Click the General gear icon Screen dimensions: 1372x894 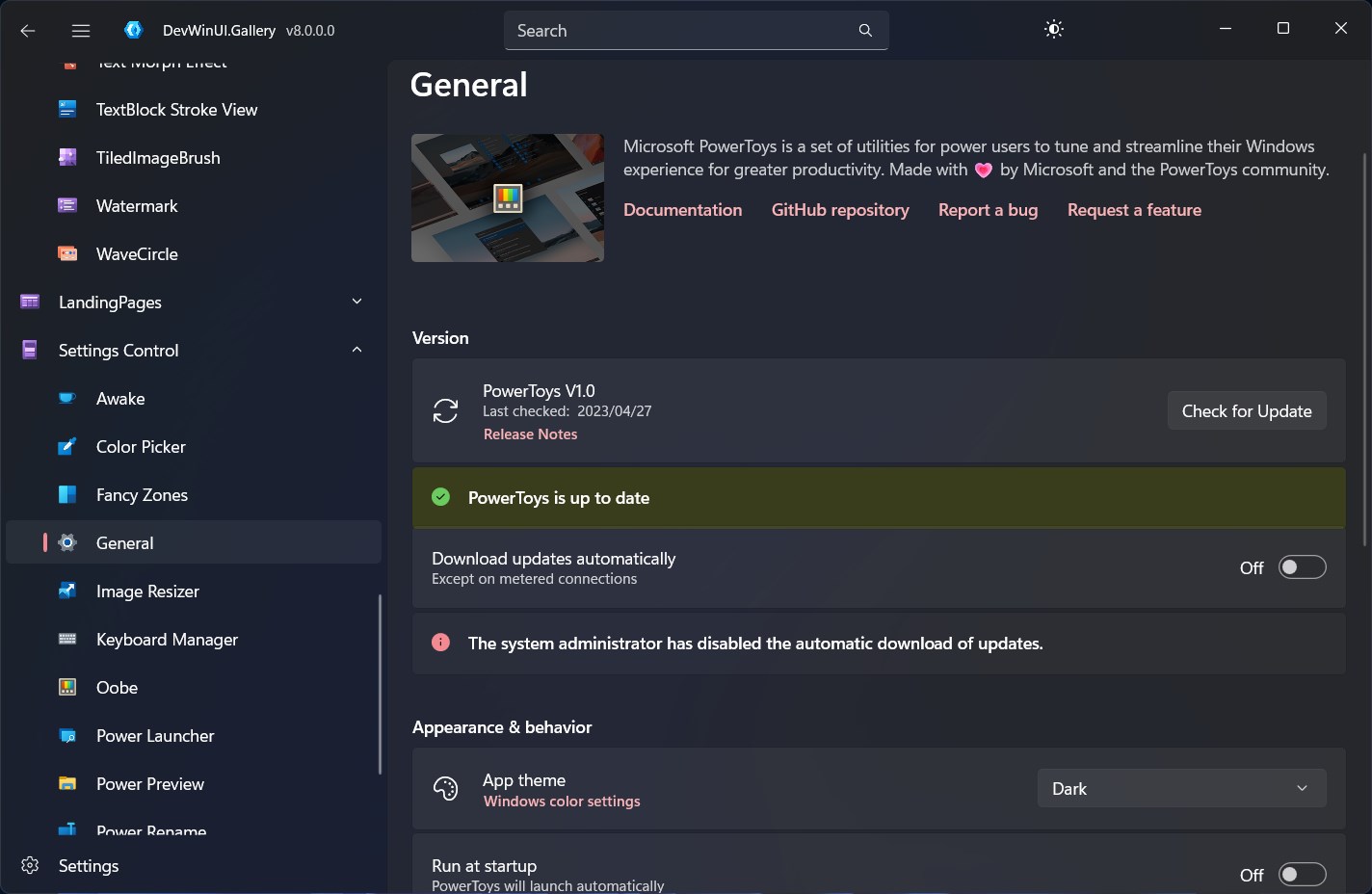click(67, 543)
